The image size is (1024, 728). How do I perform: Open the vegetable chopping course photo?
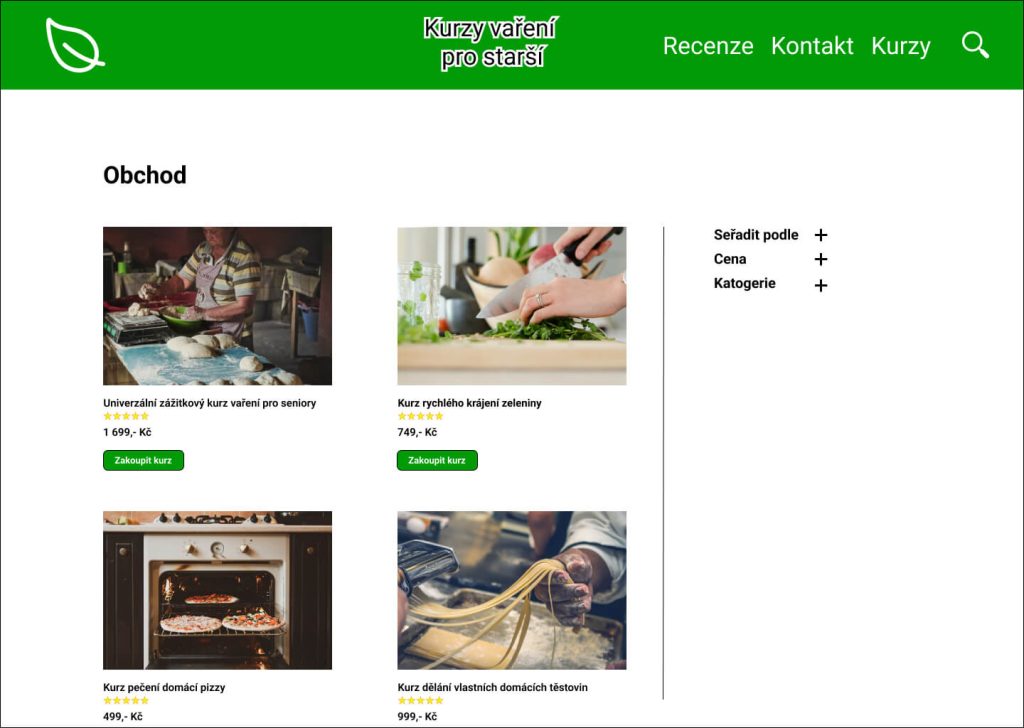tap(511, 306)
